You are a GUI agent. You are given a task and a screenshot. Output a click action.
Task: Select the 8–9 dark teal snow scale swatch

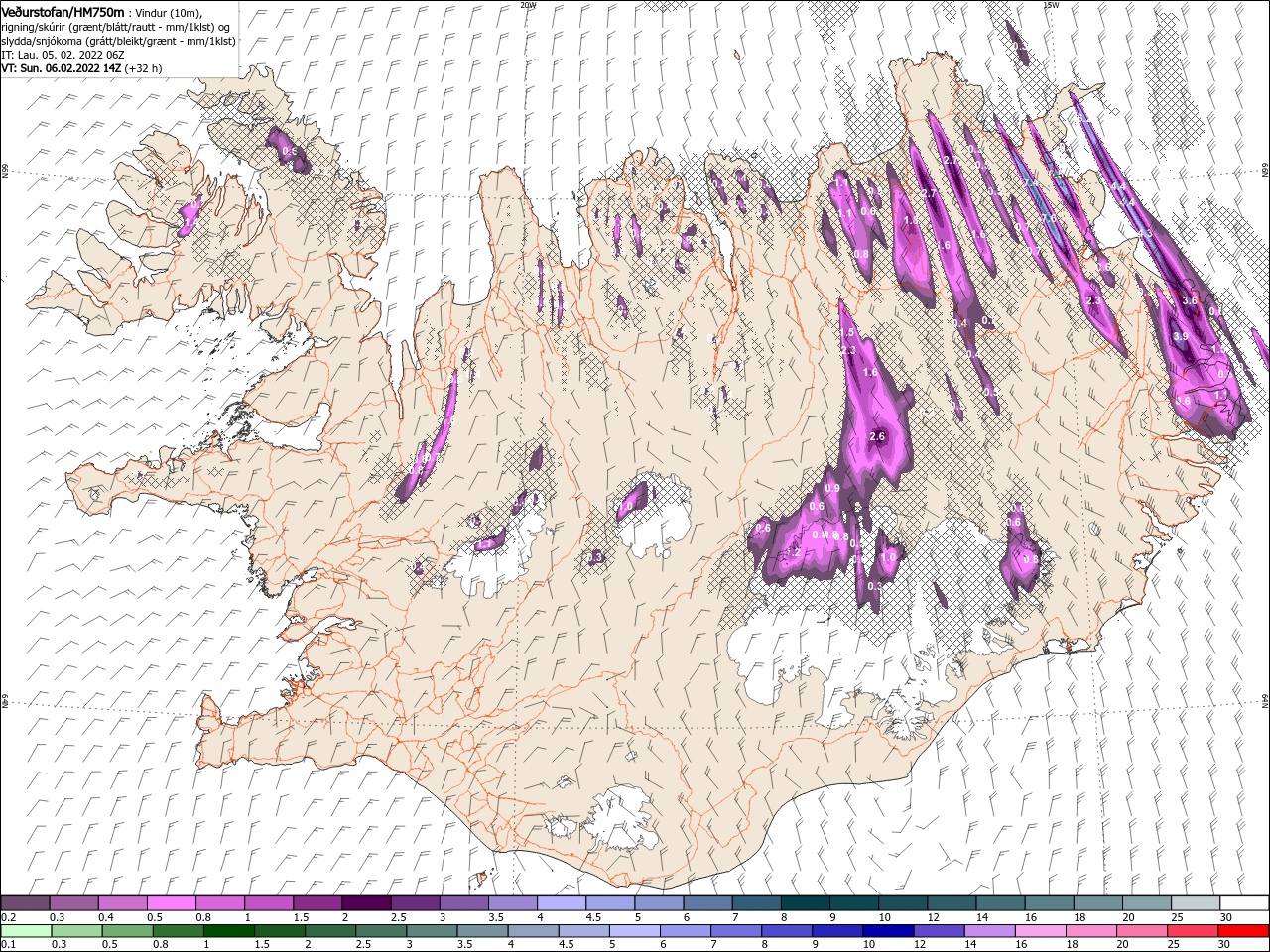(x=806, y=903)
